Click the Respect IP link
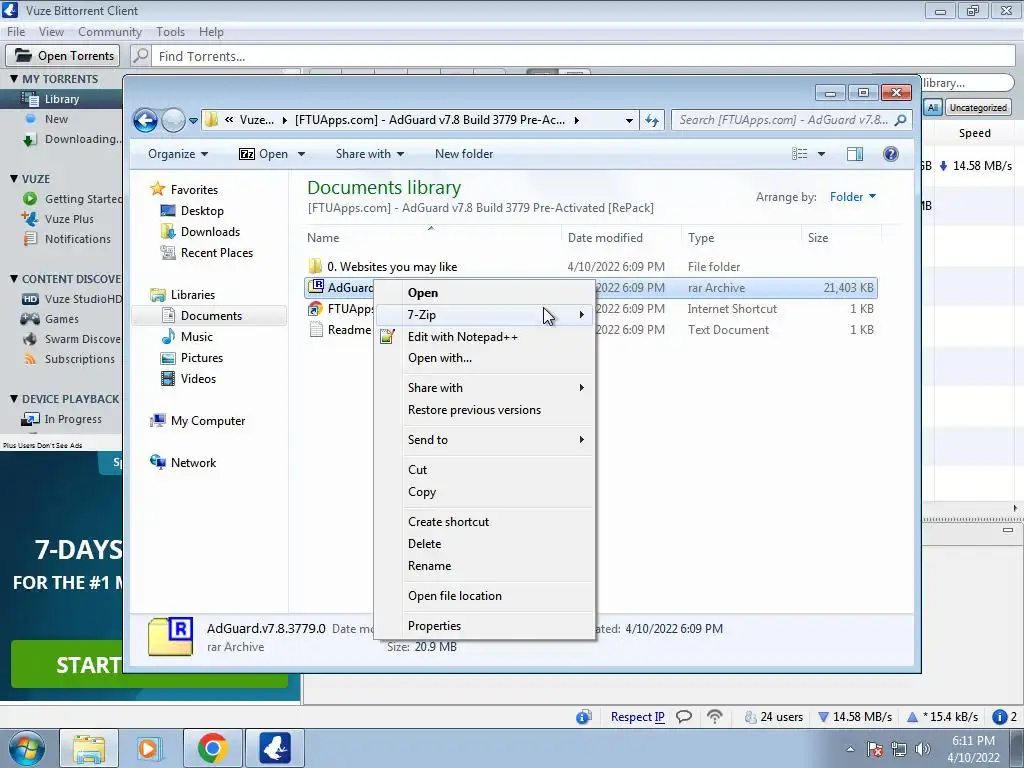 click(637, 717)
